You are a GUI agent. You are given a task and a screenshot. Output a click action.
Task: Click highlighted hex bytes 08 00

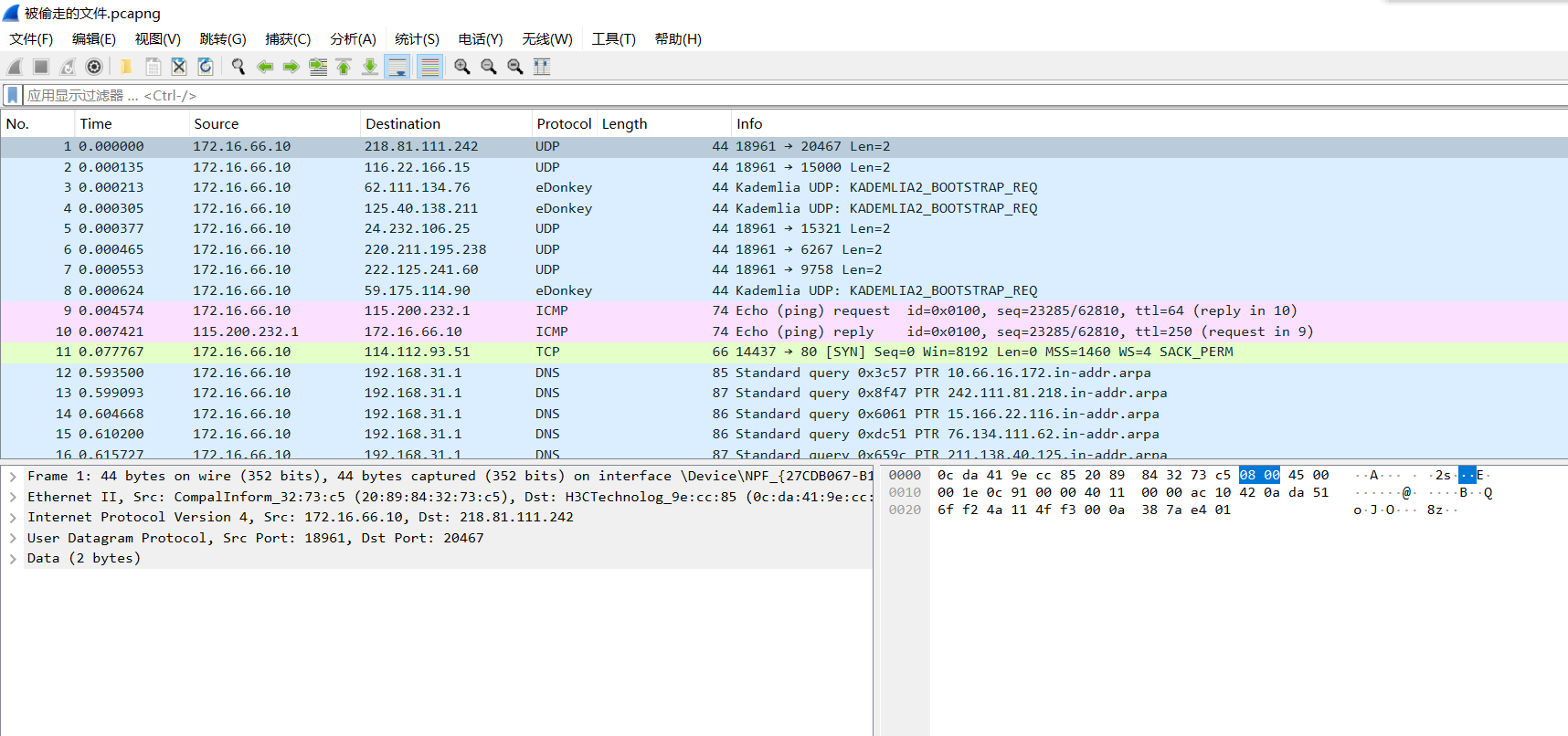coord(1259,475)
